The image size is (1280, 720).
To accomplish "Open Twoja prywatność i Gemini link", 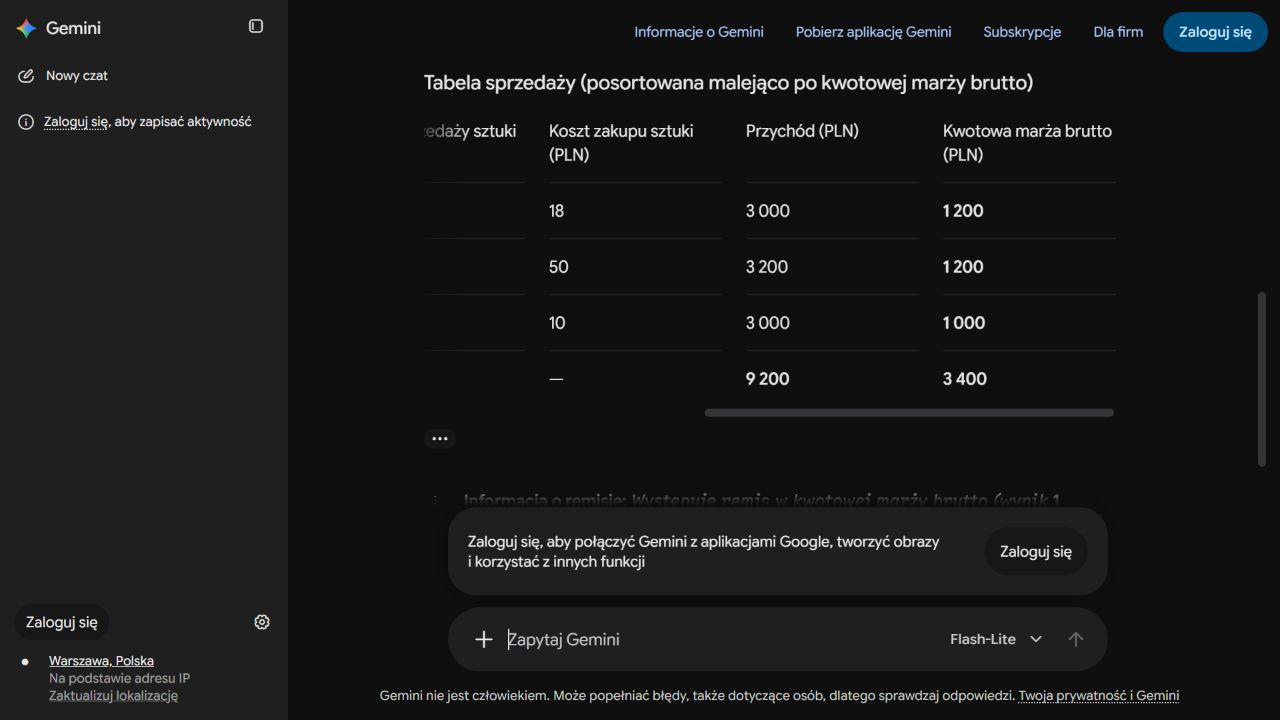I will pos(1099,696).
